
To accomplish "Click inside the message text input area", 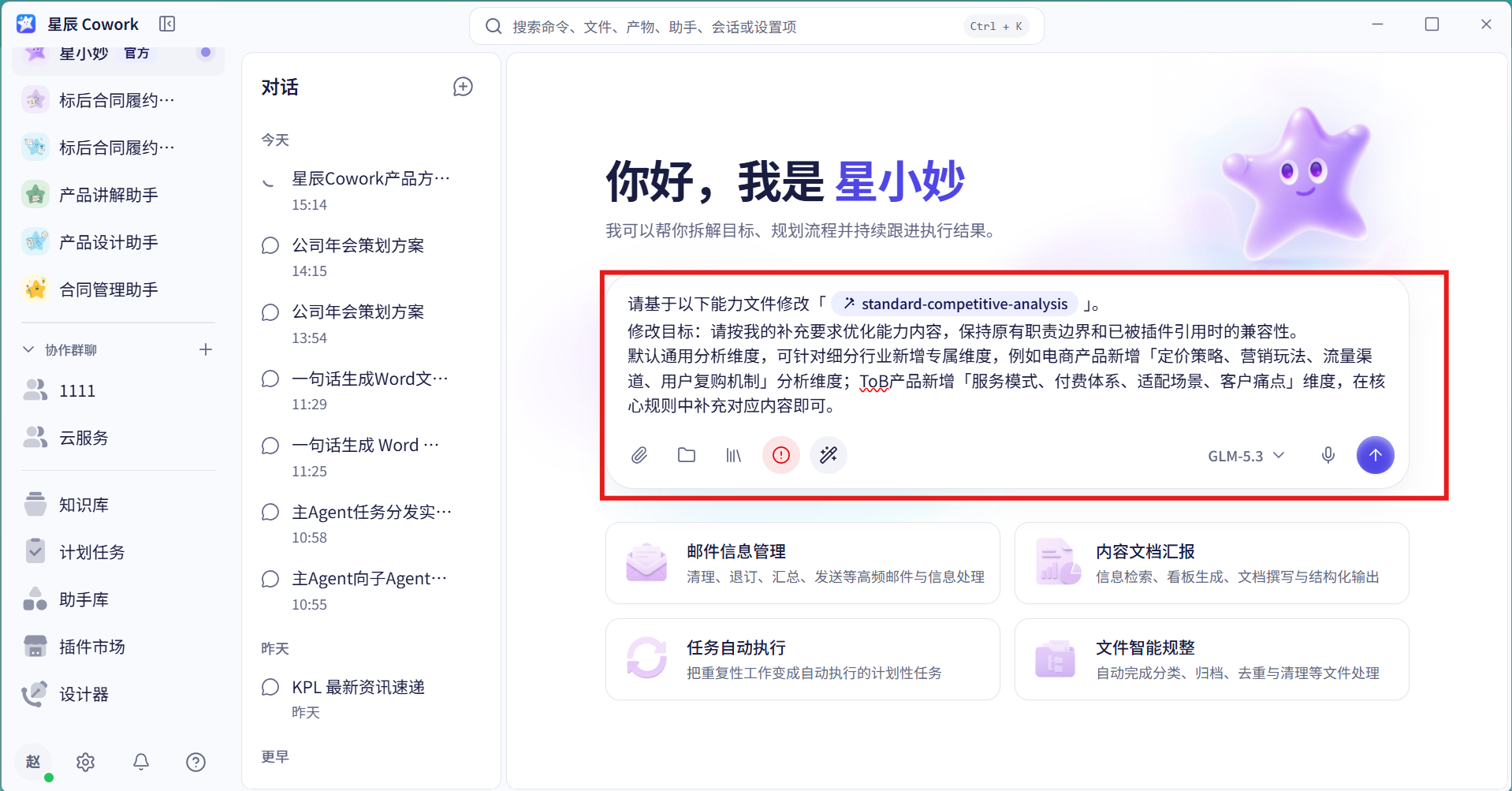I will tap(1007, 355).
